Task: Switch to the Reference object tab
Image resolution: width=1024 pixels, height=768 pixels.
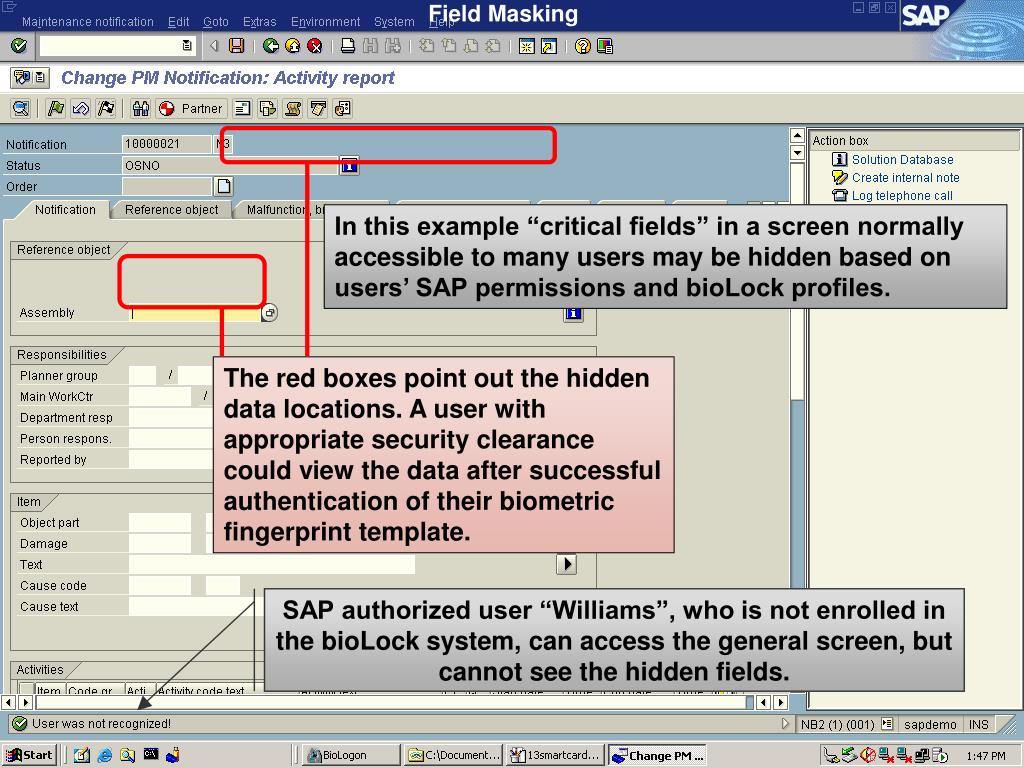Action: click(x=172, y=210)
